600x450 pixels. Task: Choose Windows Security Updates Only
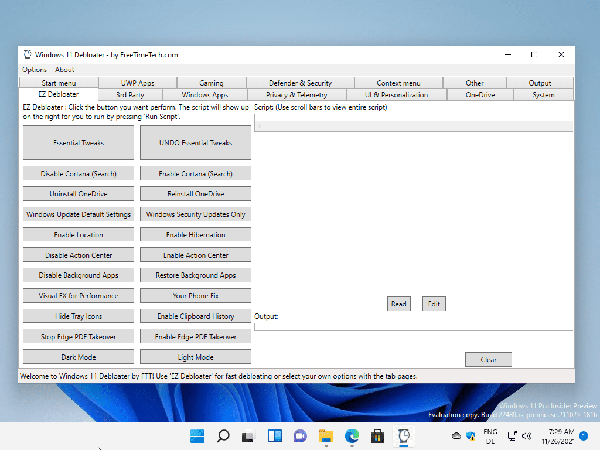click(196, 214)
